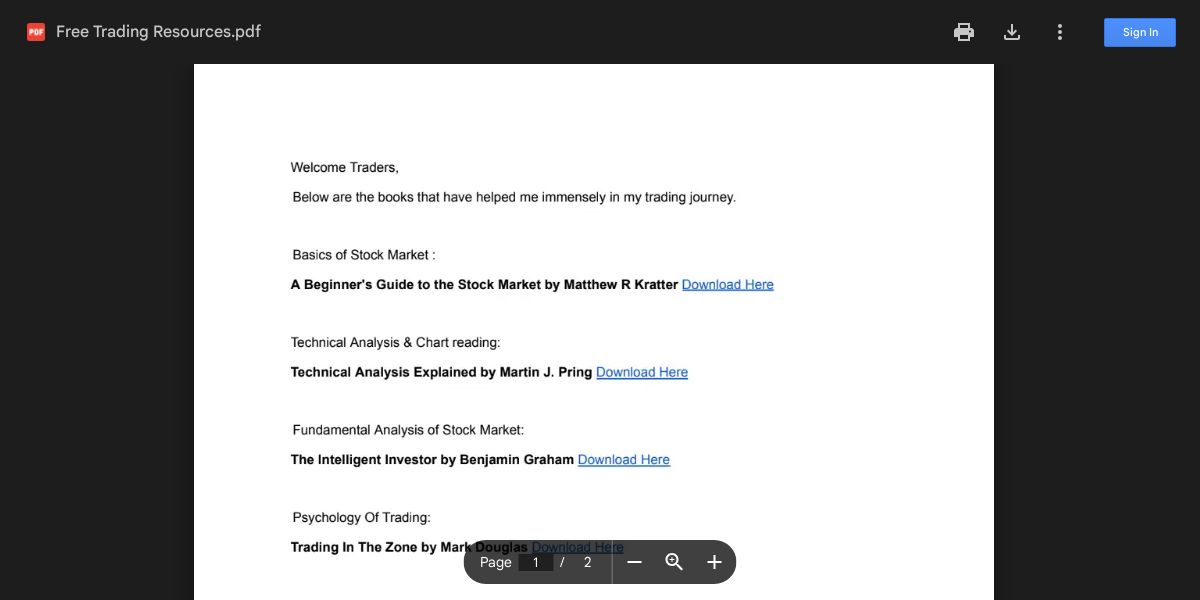Download the PDF file
Screen dimensions: 1200x600
(1012, 32)
